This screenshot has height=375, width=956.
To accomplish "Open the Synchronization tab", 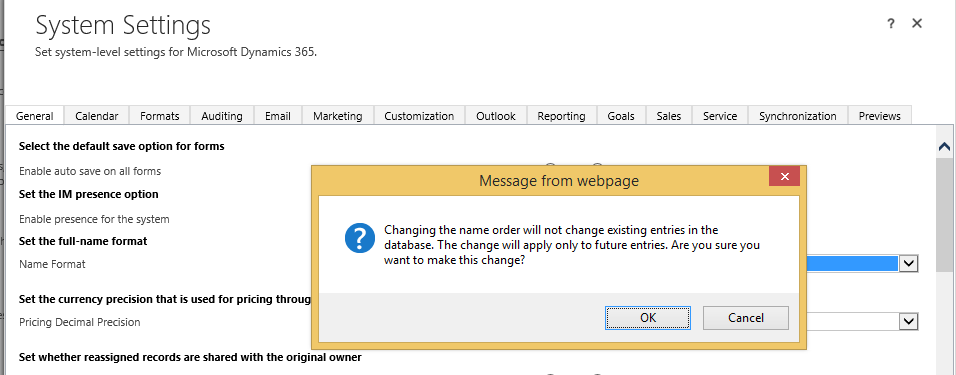I will click(797, 116).
